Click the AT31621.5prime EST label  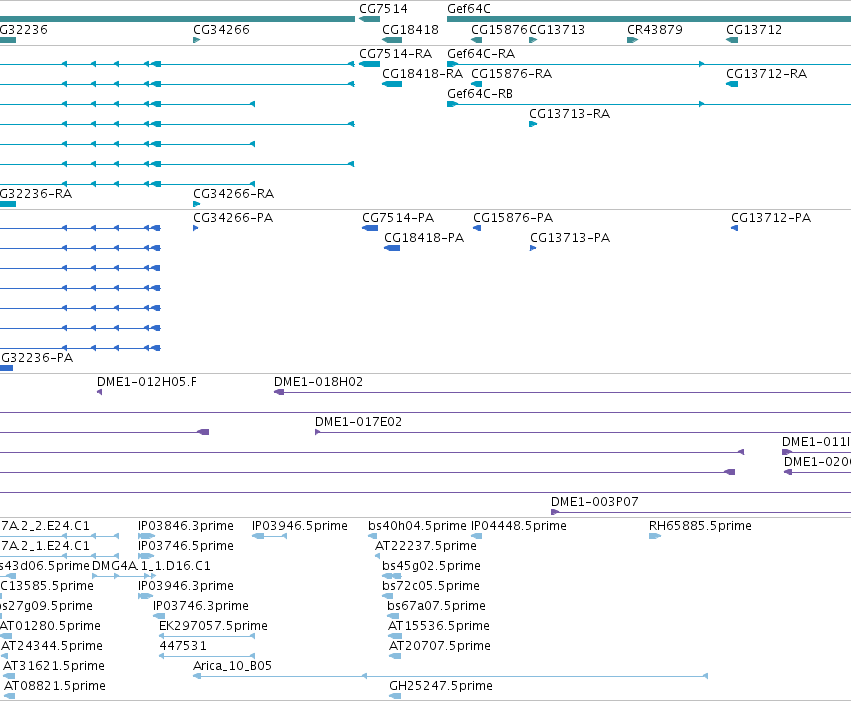click(54, 666)
